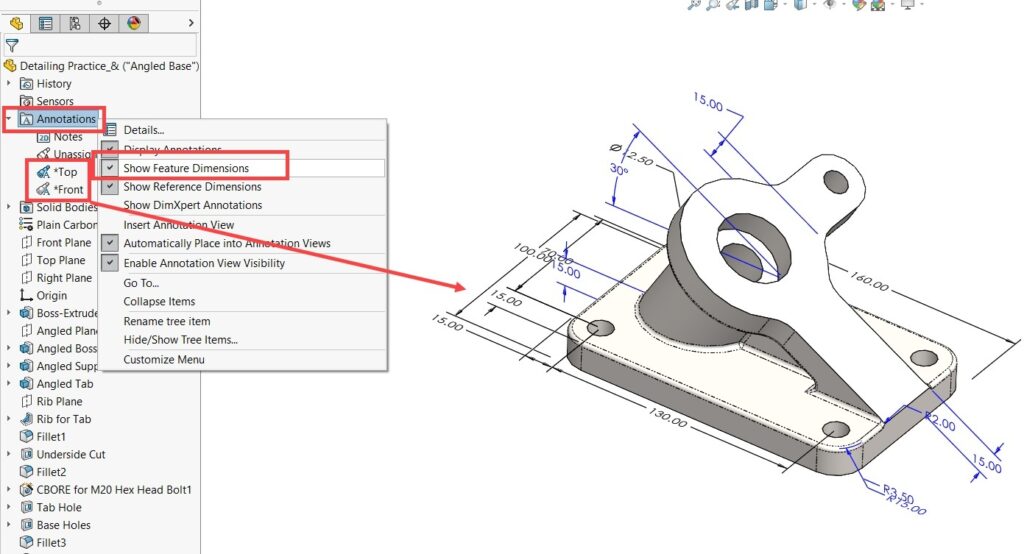The height and width of the screenshot is (554, 1024).
Task: Choose Details... from the context menu
Action: tap(143, 130)
